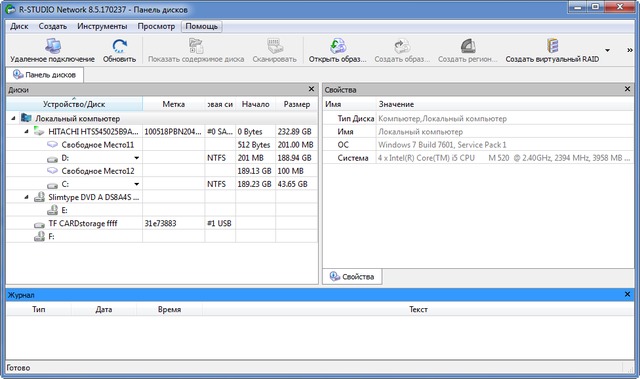Click the Текст column header in Журнал
The width and height of the screenshot is (640, 379).
point(418,309)
